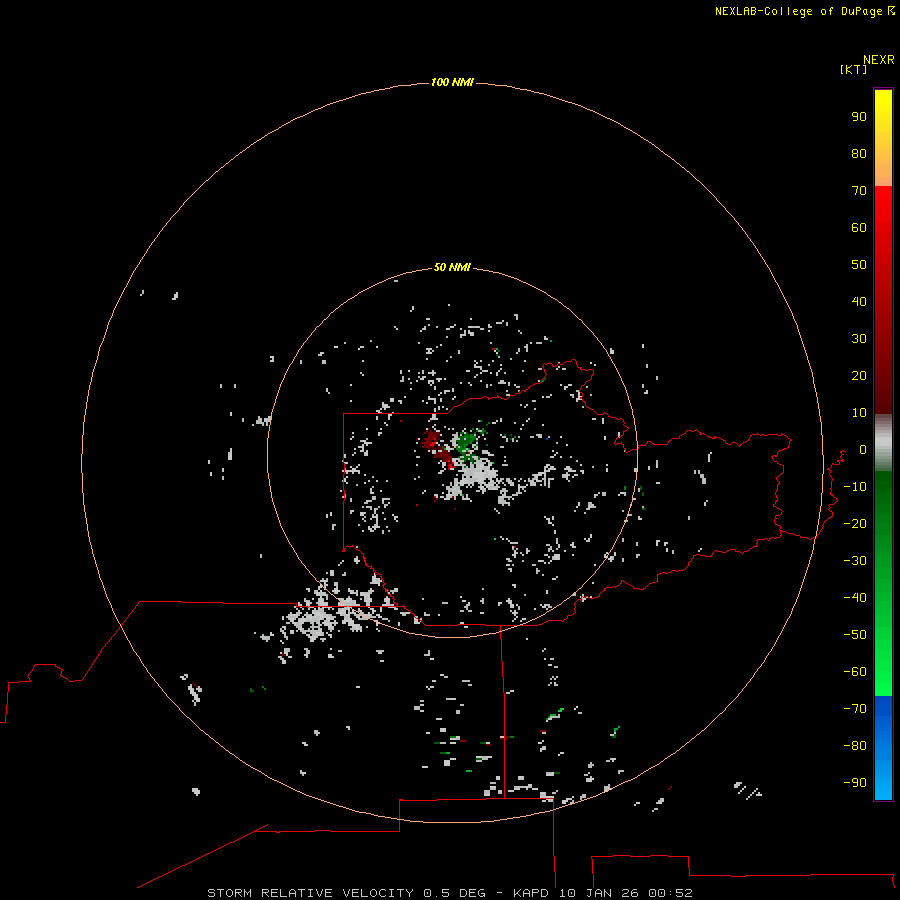This screenshot has width=900, height=900.
Task: Click the -90 value on velocity scale
Action: [855, 782]
